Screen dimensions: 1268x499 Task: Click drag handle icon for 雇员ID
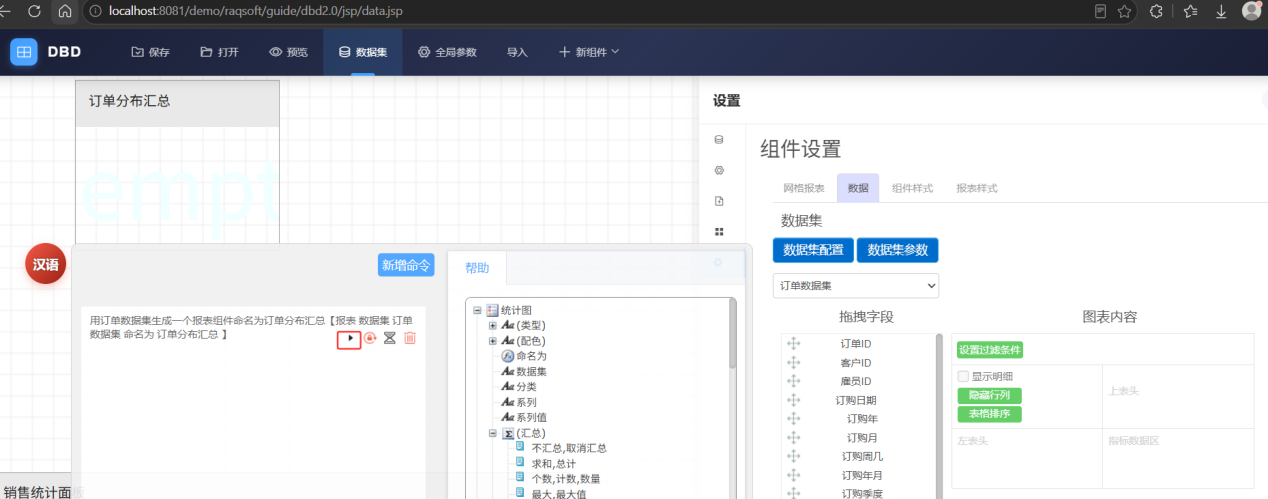794,381
